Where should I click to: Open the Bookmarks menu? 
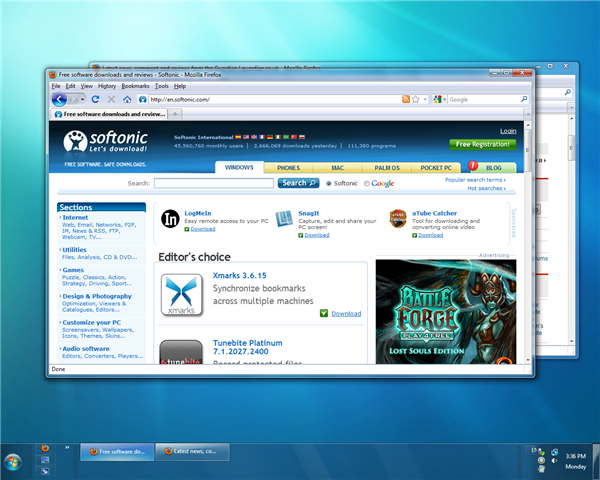tap(135, 86)
